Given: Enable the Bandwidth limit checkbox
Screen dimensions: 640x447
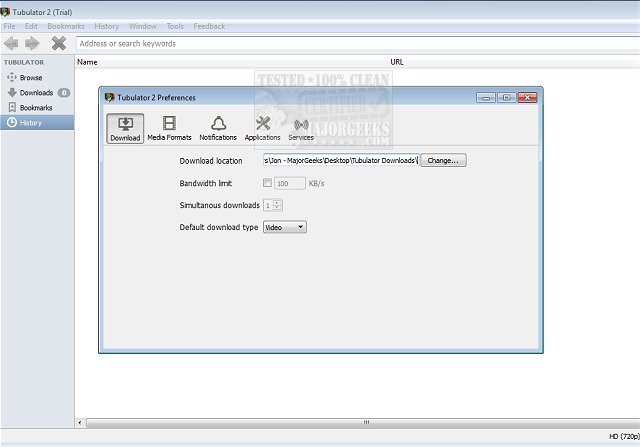Looking at the screenshot, I should coord(267,183).
